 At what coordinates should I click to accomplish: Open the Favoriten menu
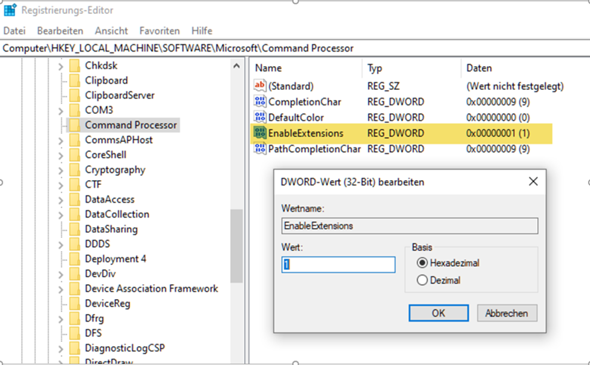[160, 31]
